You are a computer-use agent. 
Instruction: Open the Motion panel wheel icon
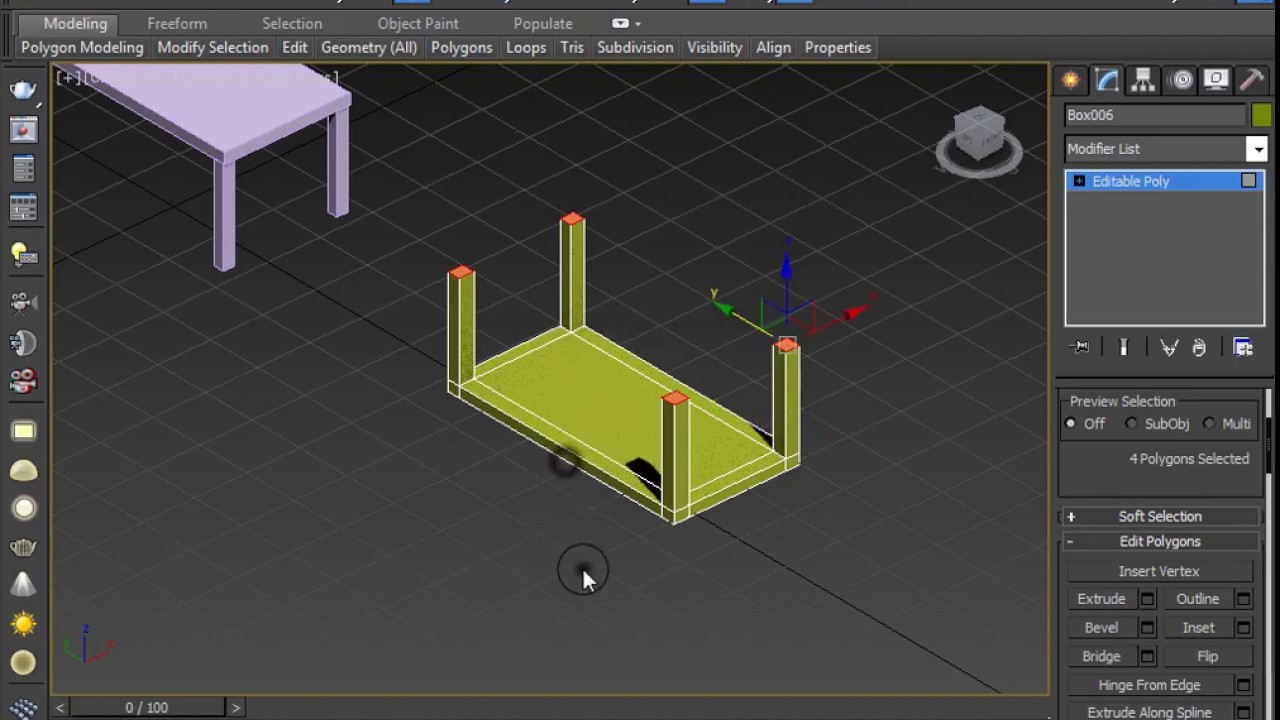pyautogui.click(x=1181, y=80)
